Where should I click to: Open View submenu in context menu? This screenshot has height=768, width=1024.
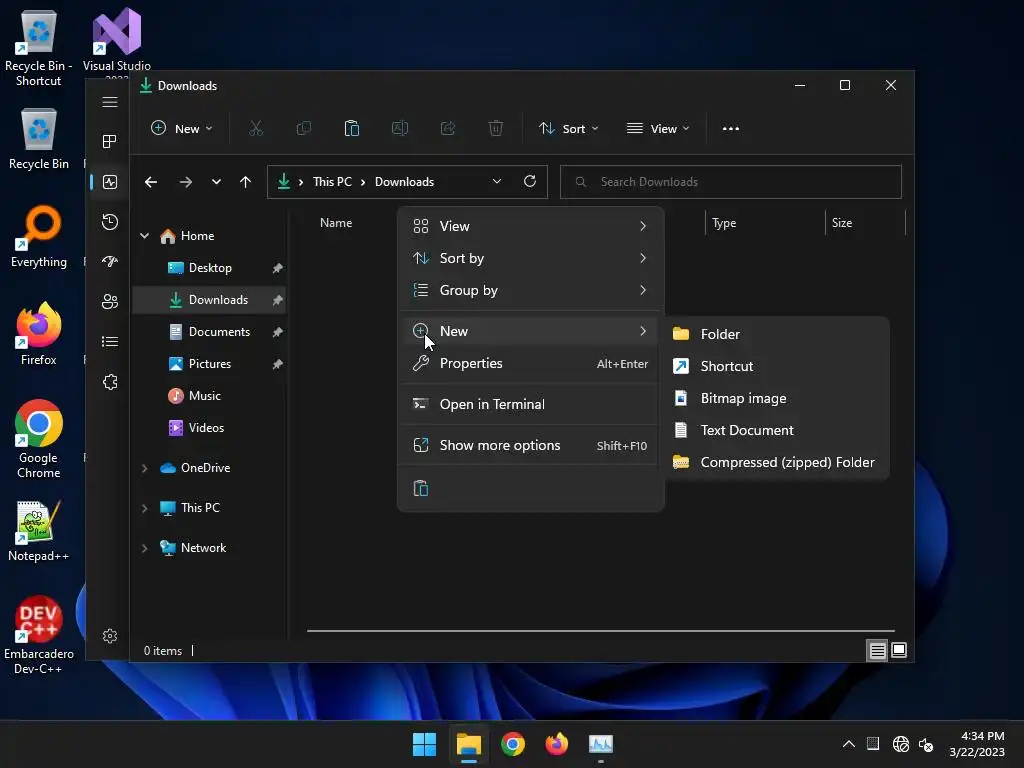(530, 226)
